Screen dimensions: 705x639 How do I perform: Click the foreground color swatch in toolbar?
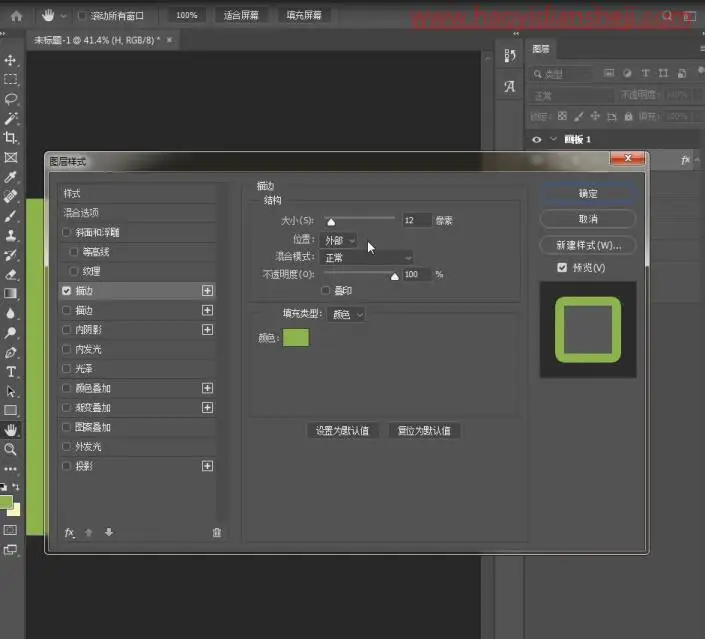[x=6, y=502]
